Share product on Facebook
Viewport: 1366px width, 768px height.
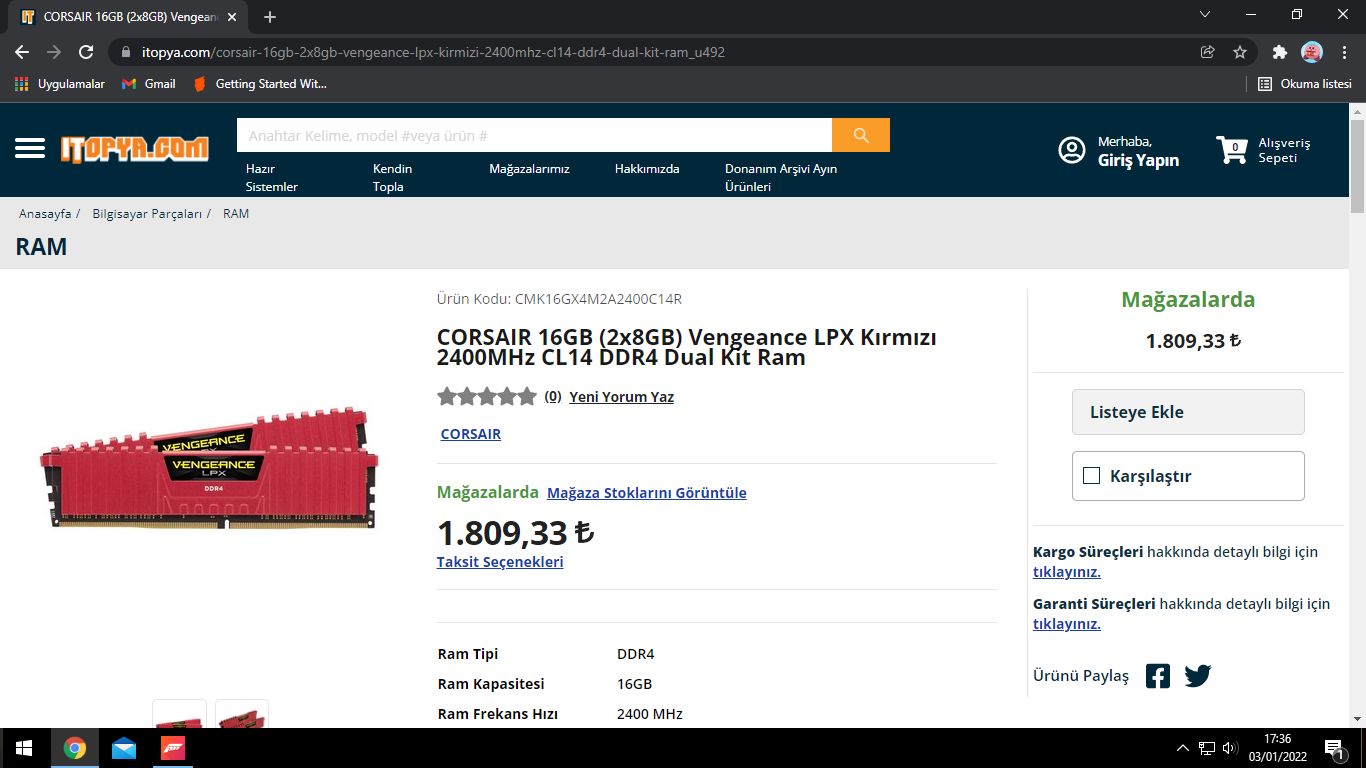click(1158, 676)
